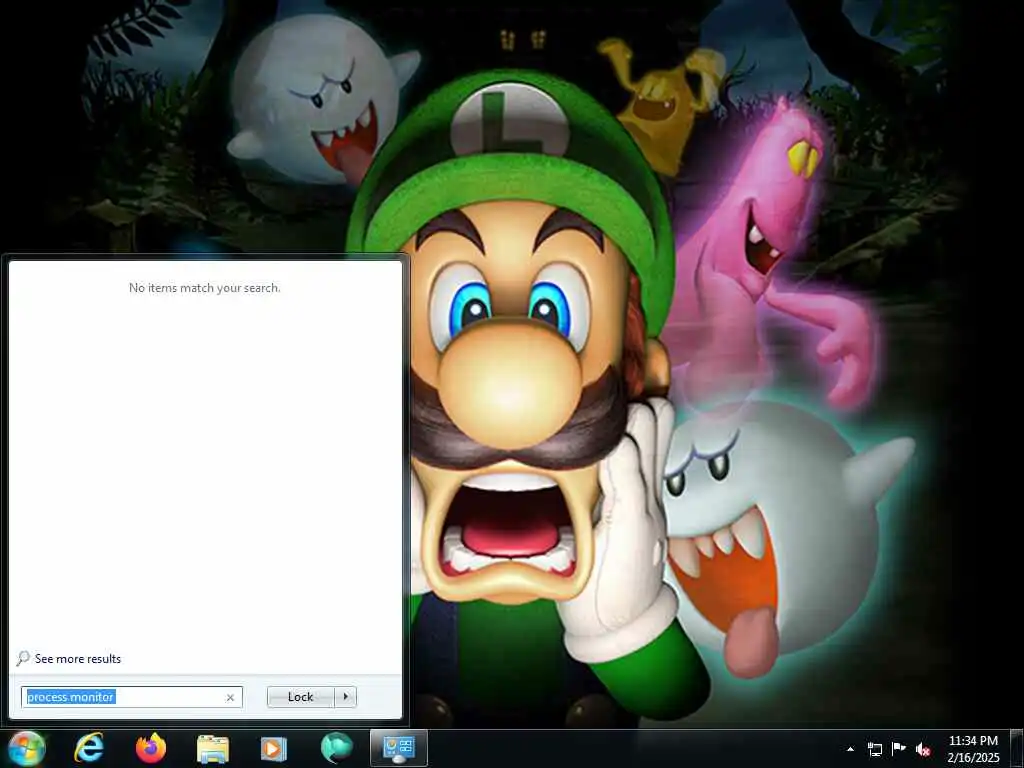Expand the shutdown options arrow
The width and height of the screenshot is (1024, 768).
point(345,697)
